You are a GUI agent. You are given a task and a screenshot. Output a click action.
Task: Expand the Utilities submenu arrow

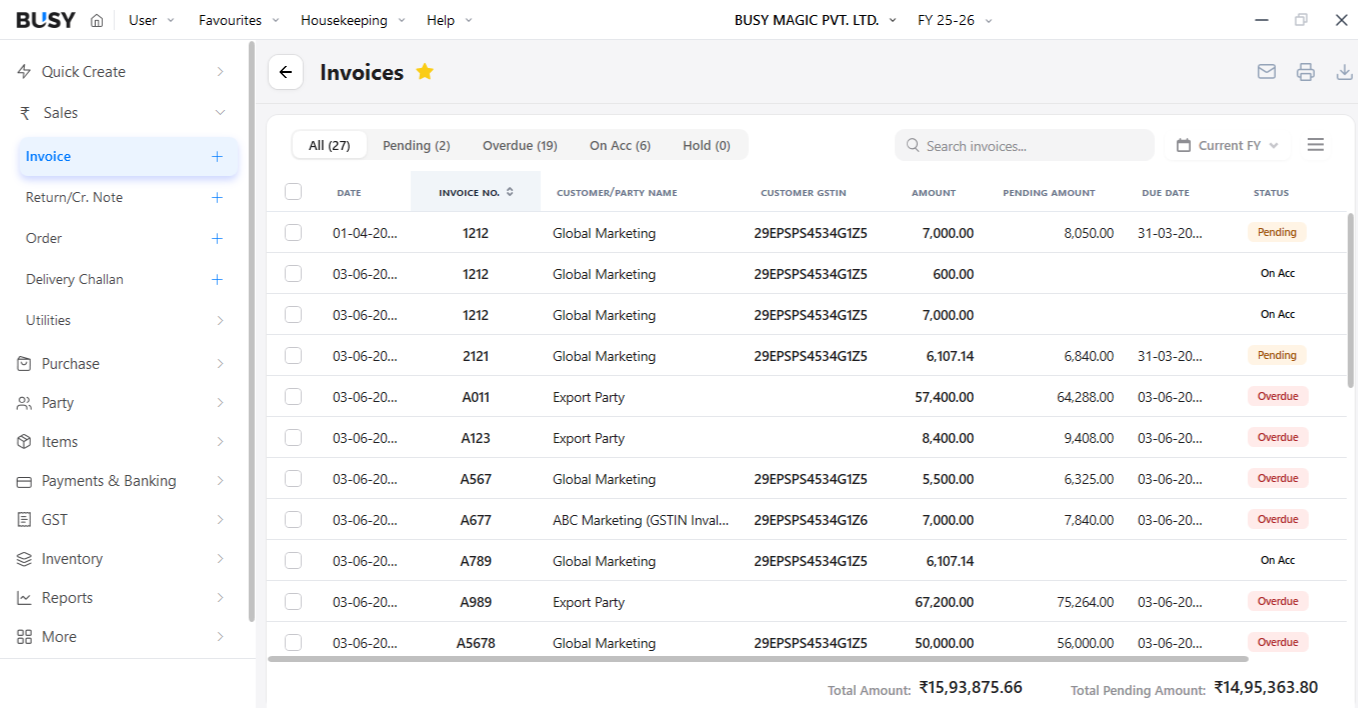[220, 321]
